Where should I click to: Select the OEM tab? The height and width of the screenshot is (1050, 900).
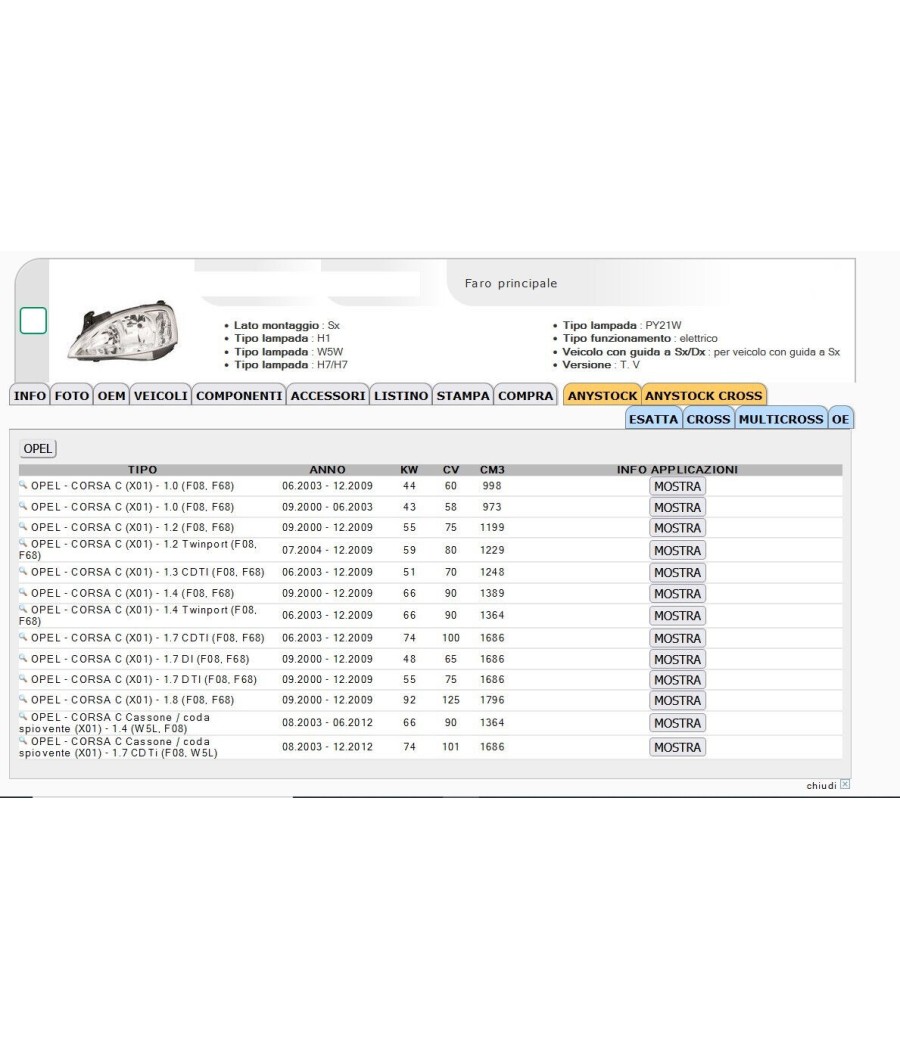point(111,395)
